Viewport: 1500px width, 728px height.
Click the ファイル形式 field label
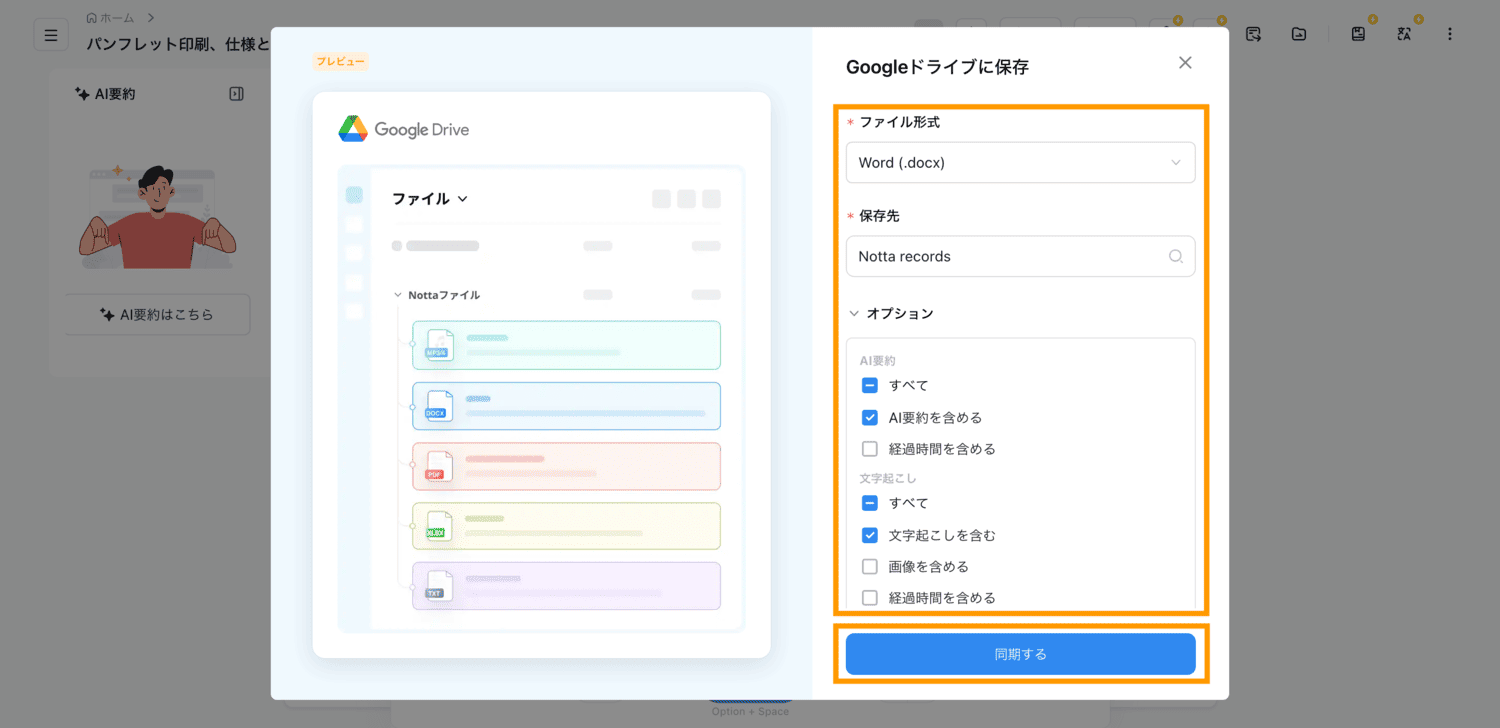(x=899, y=122)
